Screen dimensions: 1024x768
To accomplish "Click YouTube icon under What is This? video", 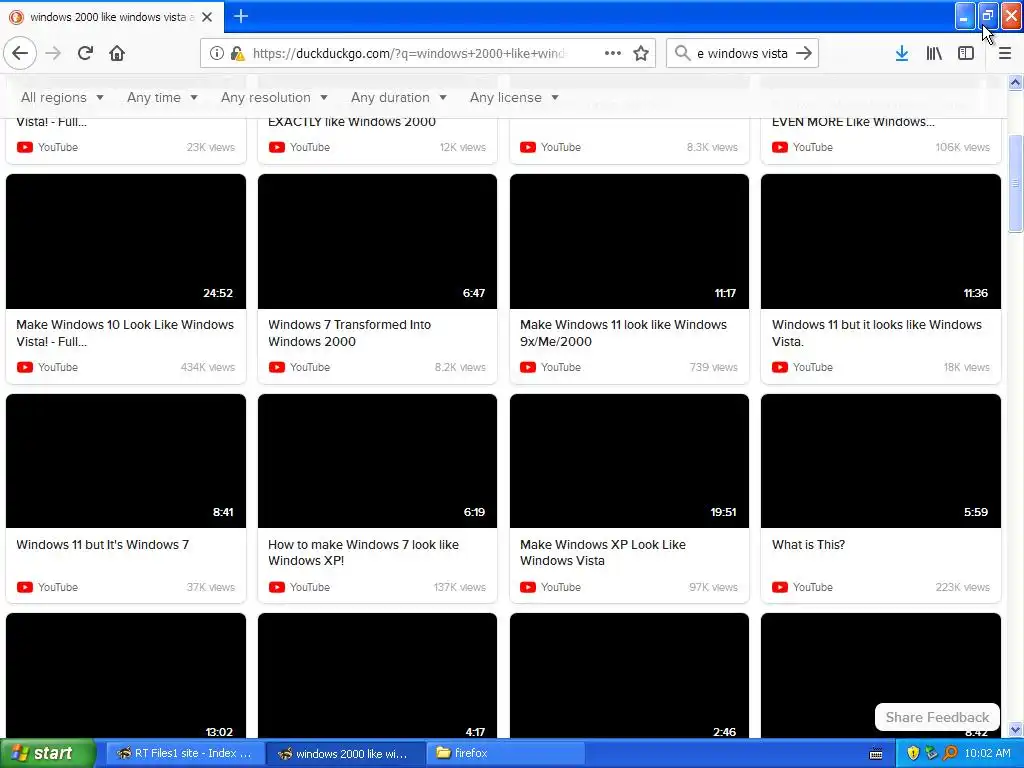I will pos(780,587).
